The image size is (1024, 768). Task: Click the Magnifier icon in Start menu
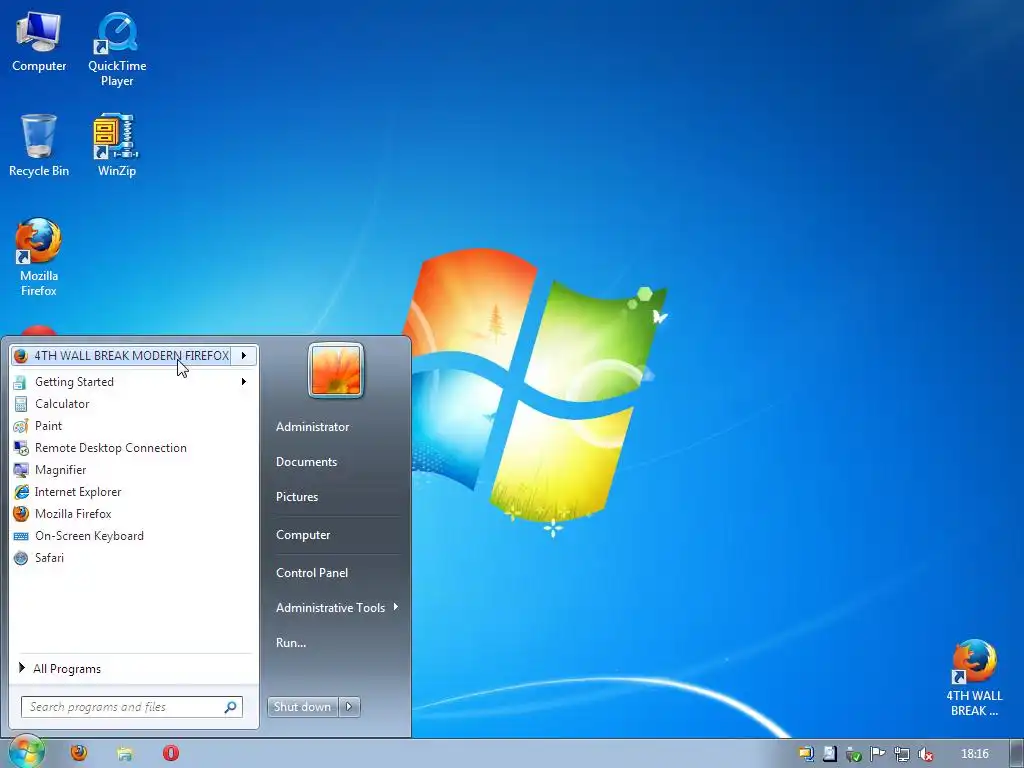21,470
